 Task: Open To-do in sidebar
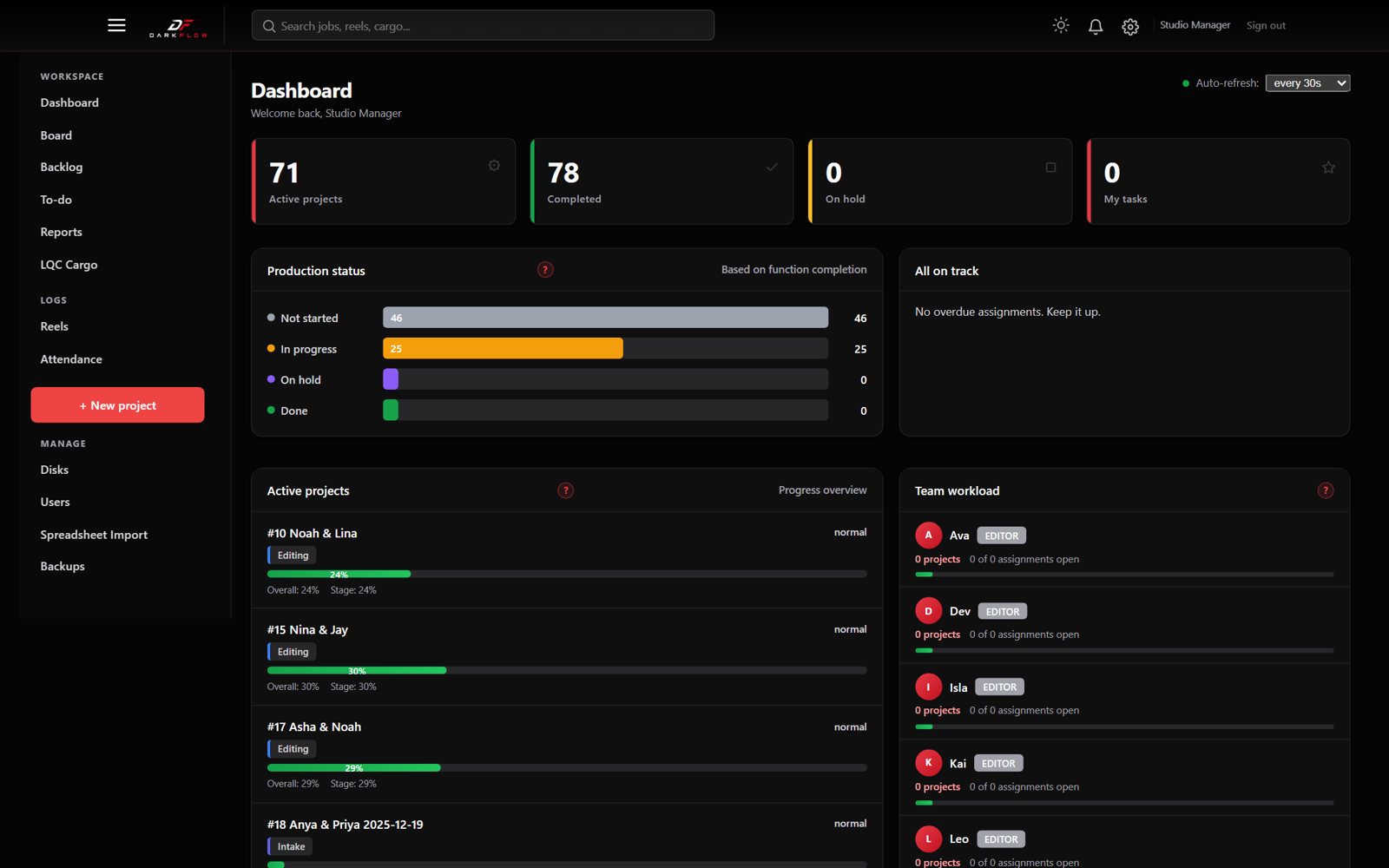[56, 200]
